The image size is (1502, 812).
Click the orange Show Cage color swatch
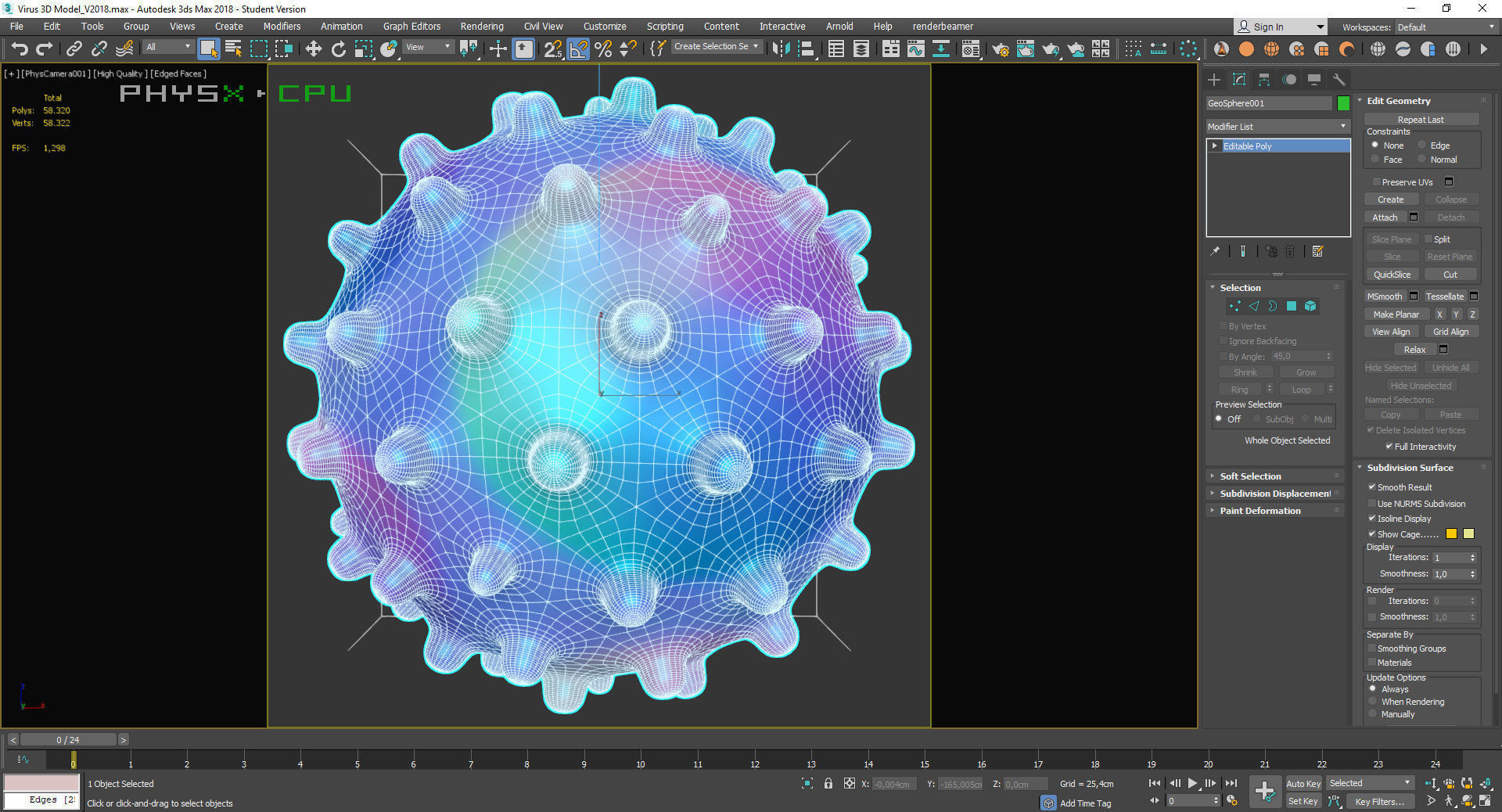coord(1451,534)
